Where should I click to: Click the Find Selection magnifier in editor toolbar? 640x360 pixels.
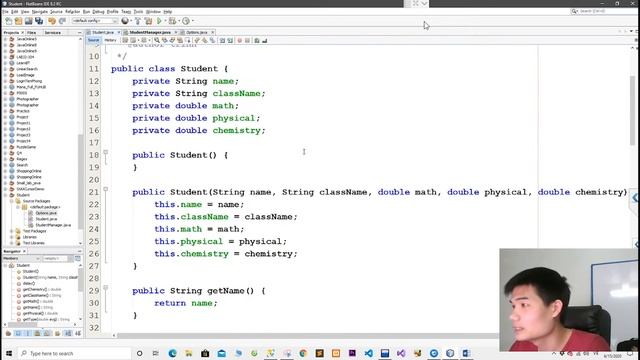tap(157, 40)
